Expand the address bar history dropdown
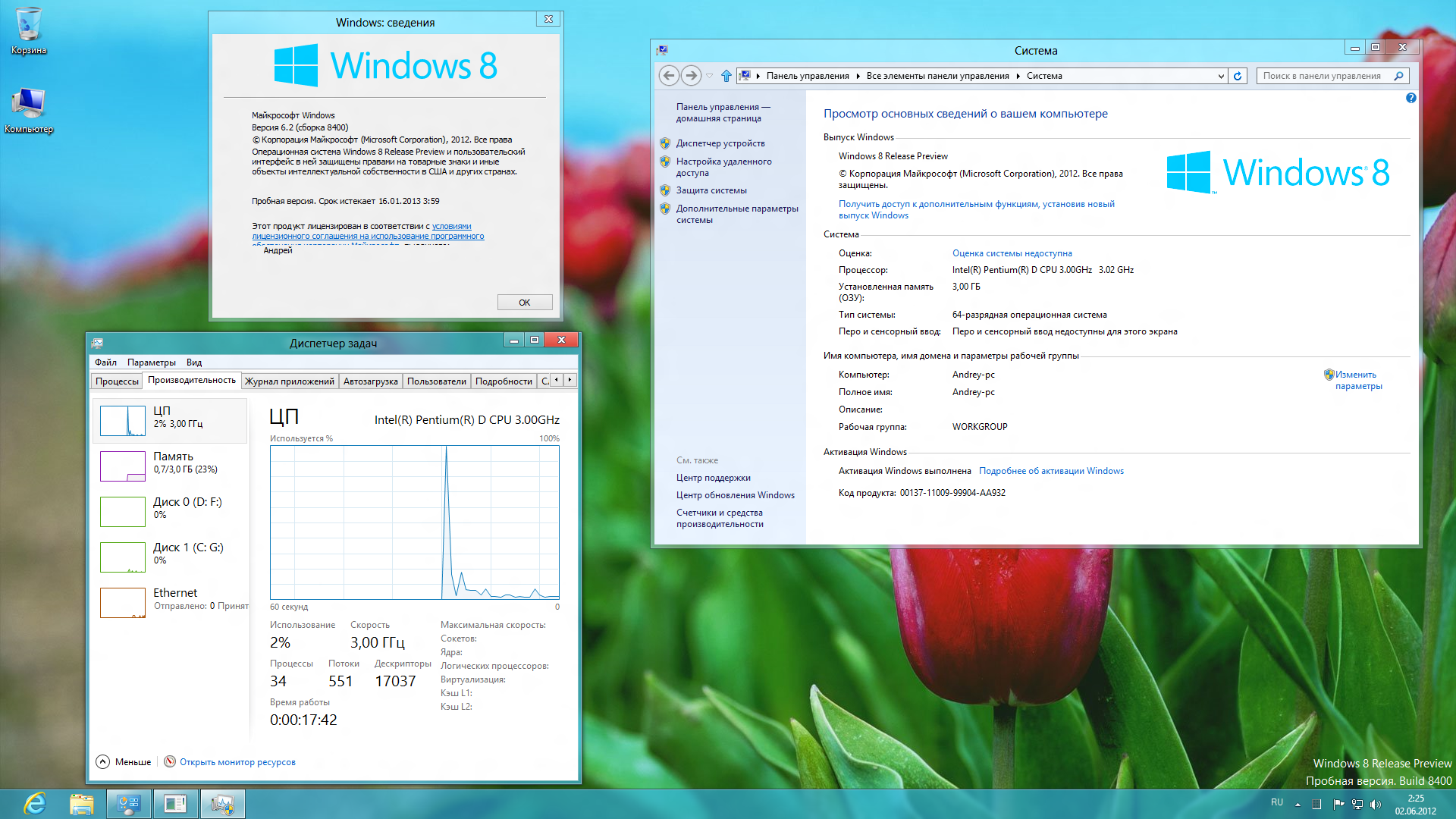The image size is (1456, 819). coord(1220,76)
